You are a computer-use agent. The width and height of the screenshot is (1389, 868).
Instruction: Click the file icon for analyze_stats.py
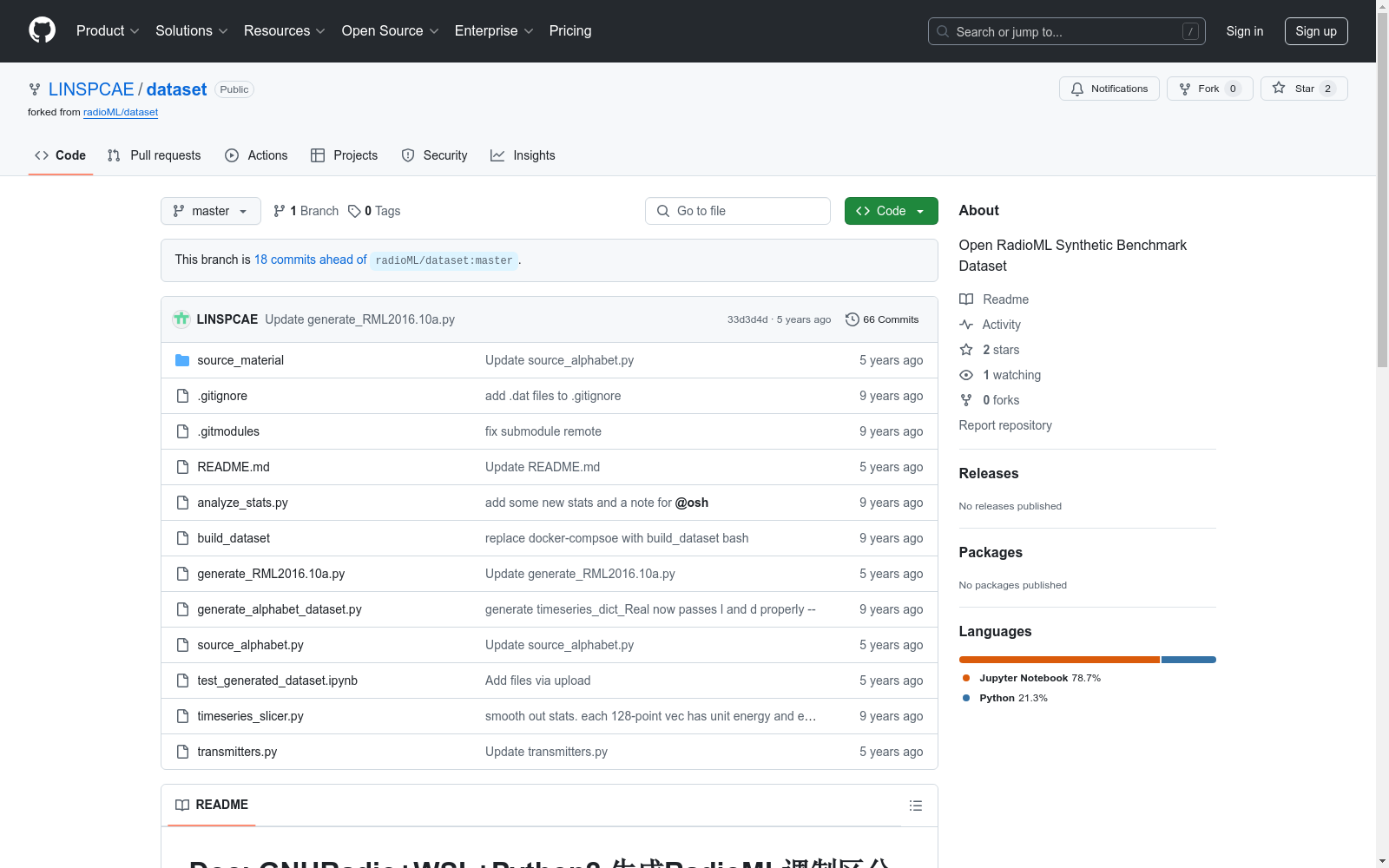tap(182, 503)
